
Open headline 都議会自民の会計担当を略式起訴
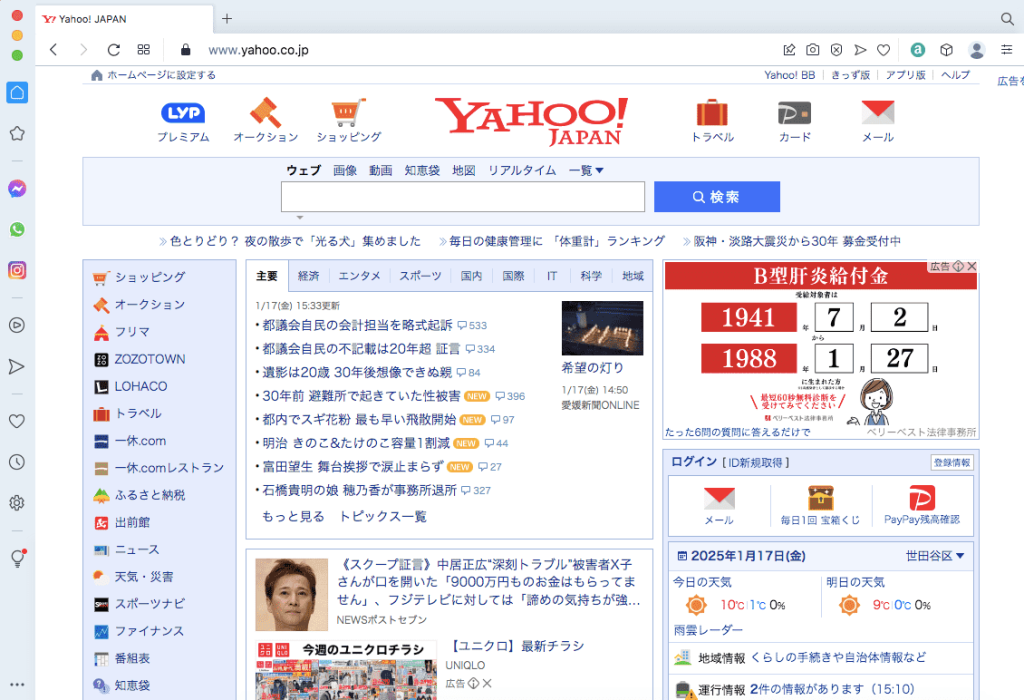click(357, 325)
